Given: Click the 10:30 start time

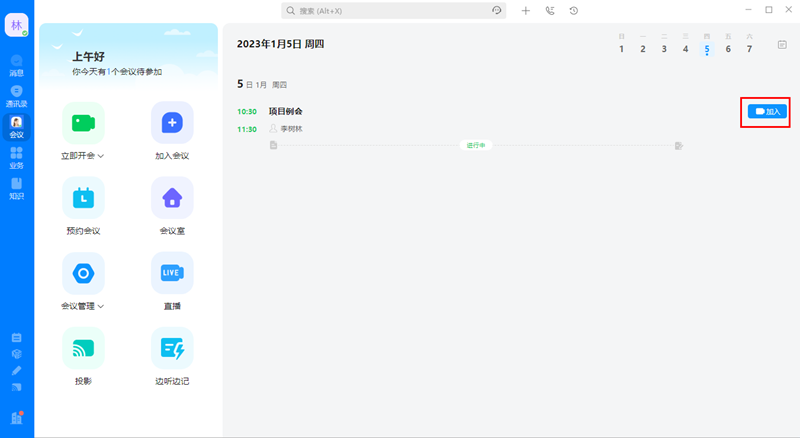Looking at the screenshot, I should click(247, 111).
